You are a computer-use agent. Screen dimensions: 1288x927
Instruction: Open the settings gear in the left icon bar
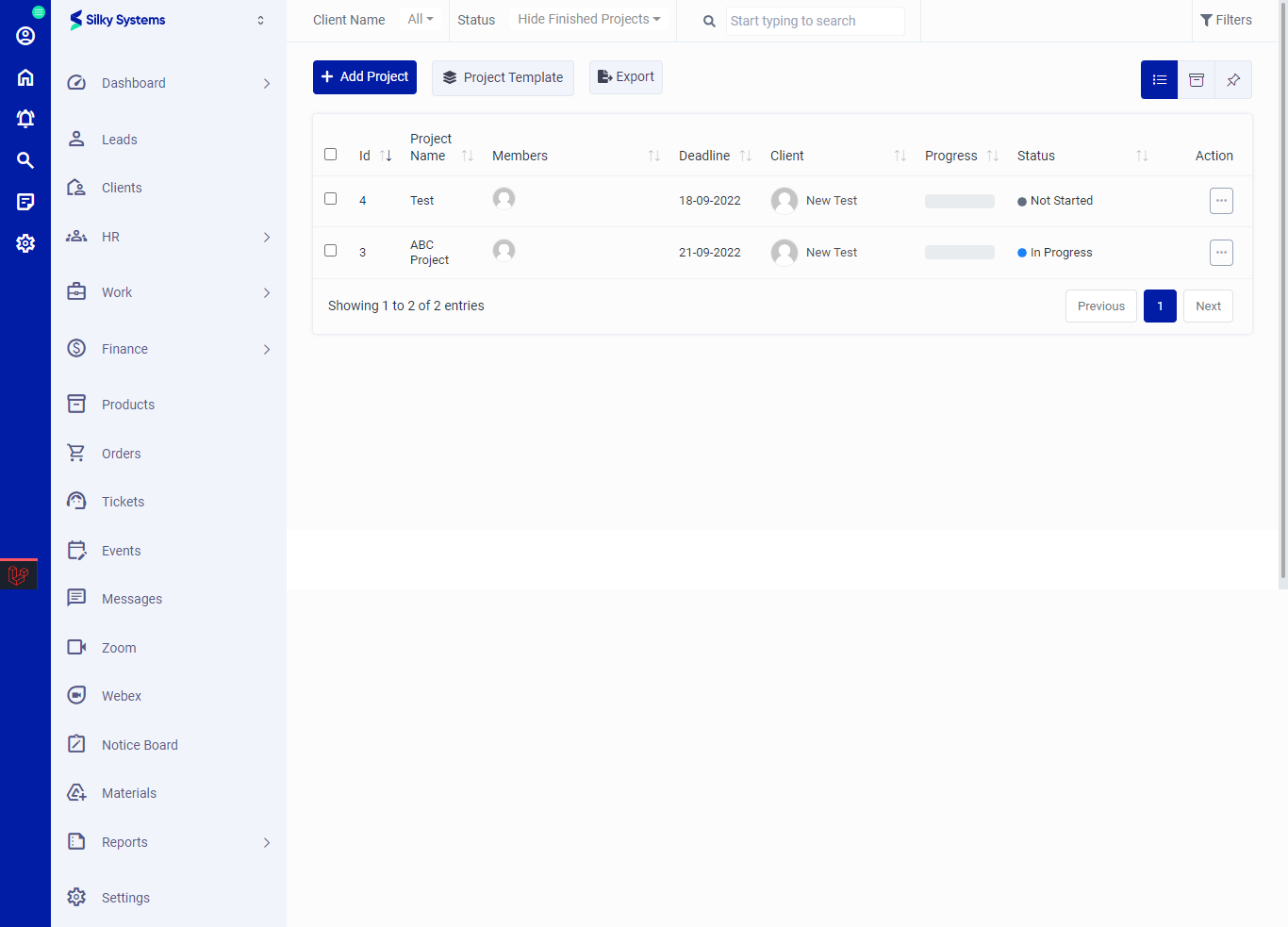25,242
